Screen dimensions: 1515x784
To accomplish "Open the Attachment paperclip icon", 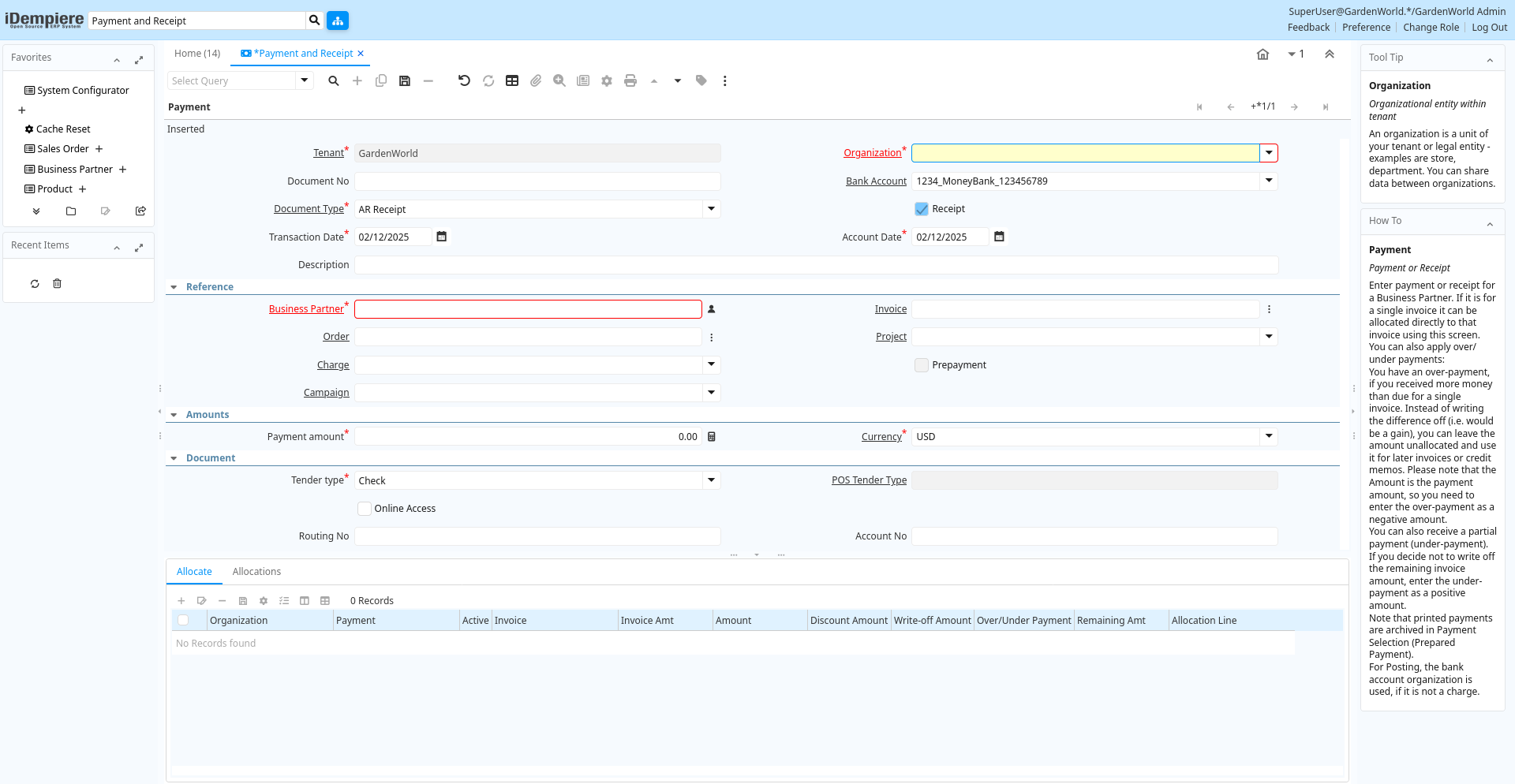I will (536, 80).
